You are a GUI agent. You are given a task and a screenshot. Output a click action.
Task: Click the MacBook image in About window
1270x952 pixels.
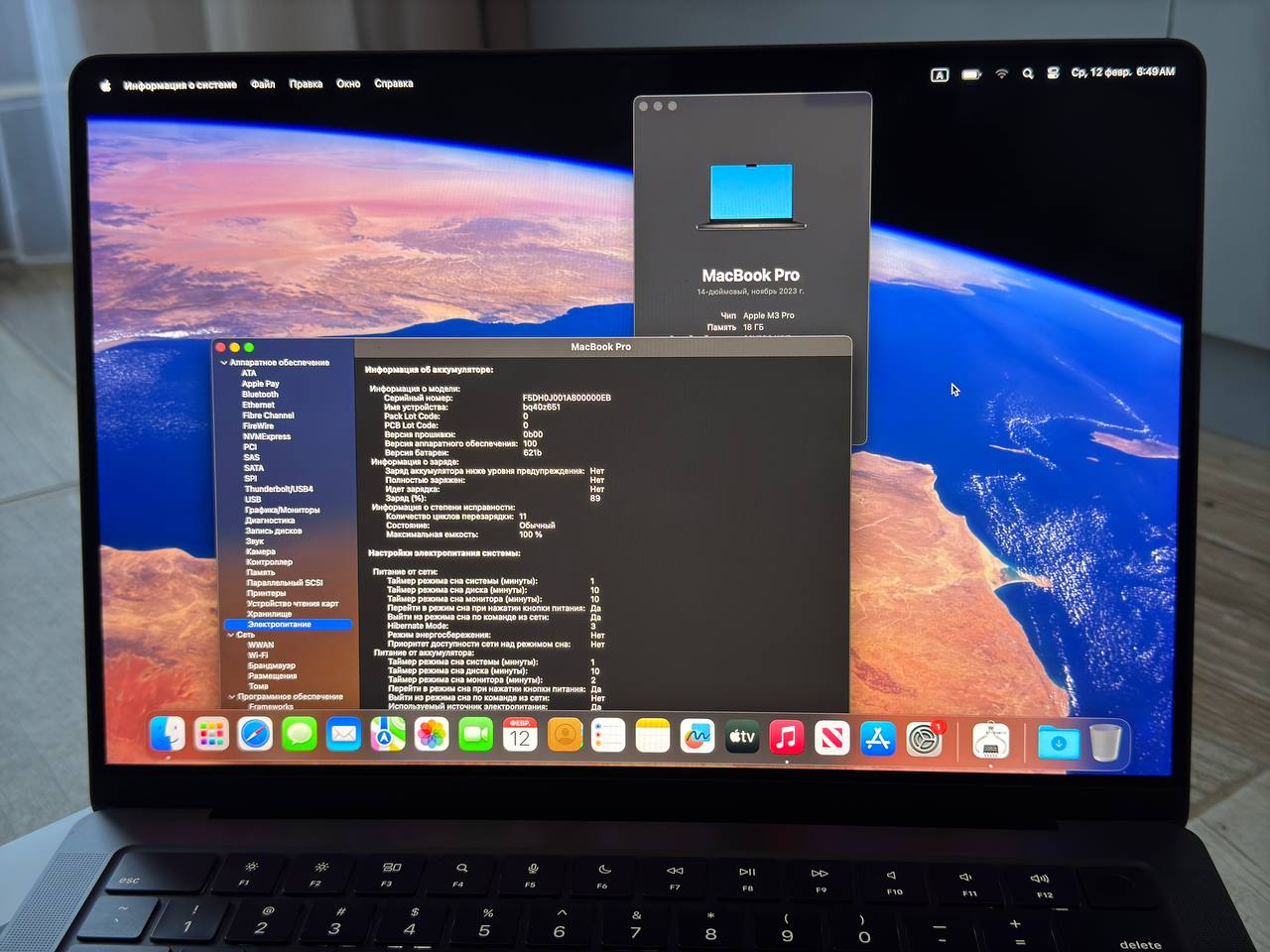click(x=751, y=195)
